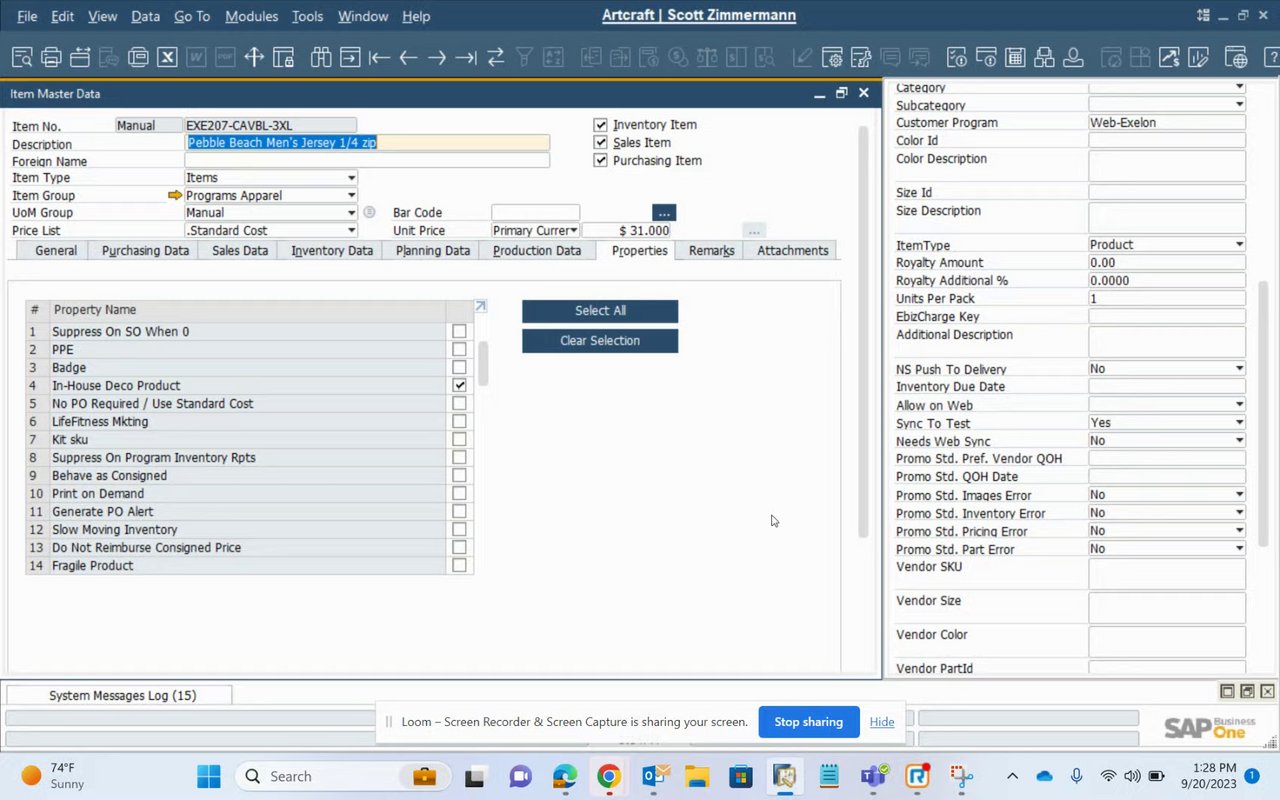Expand the NS Push To Delivery dropdown
Viewport: 1280px width, 800px height.
(x=1240, y=369)
